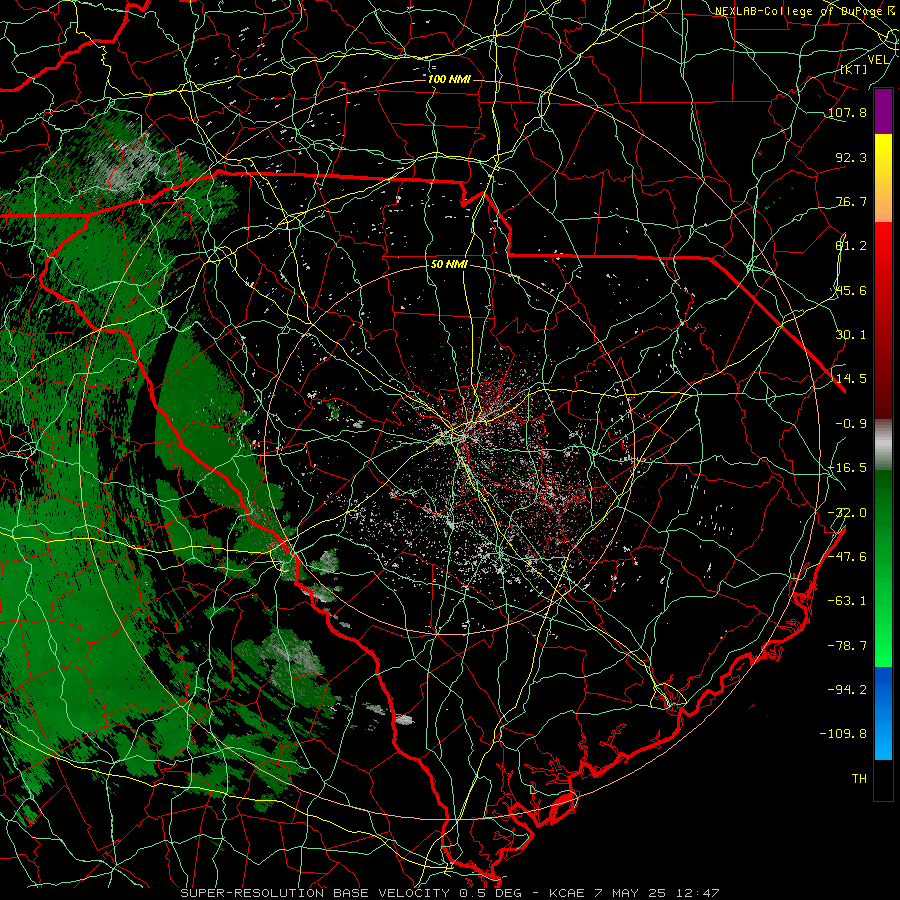Image resolution: width=900 pixels, height=900 pixels.
Task: Click the -63.1 legend value
Action: click(847, 601)
